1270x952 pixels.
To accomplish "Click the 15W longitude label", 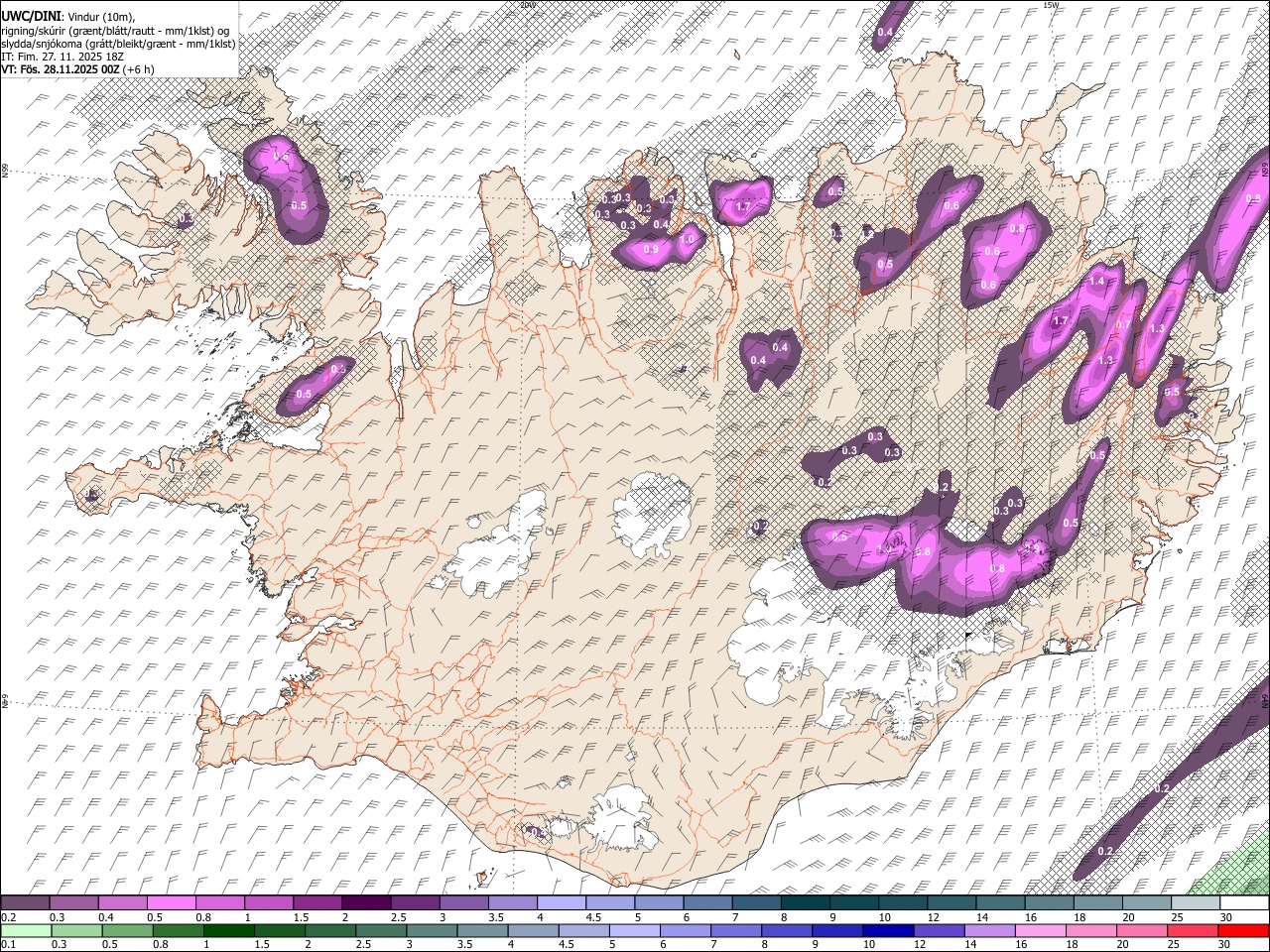I will (x=1051, y=5).
